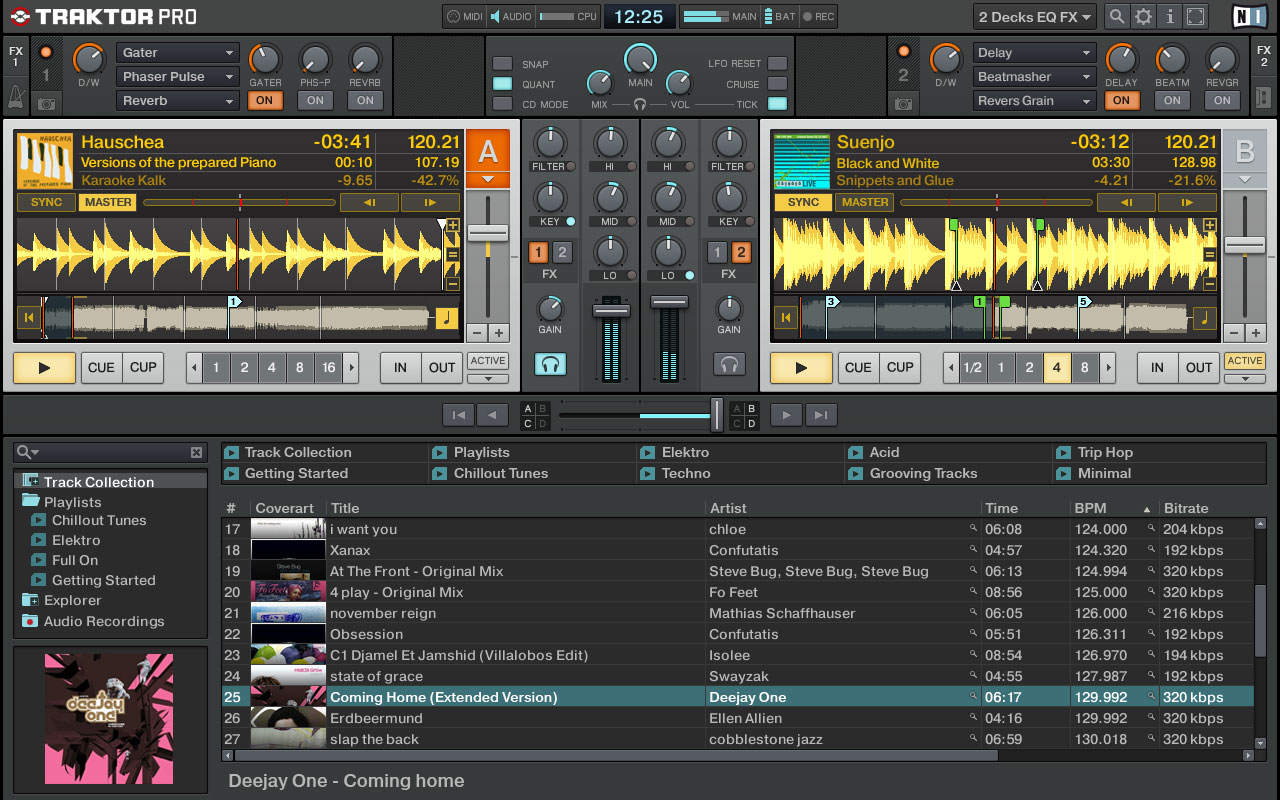
Task: Start playback on deck A
Action: (x=44, y=367)
